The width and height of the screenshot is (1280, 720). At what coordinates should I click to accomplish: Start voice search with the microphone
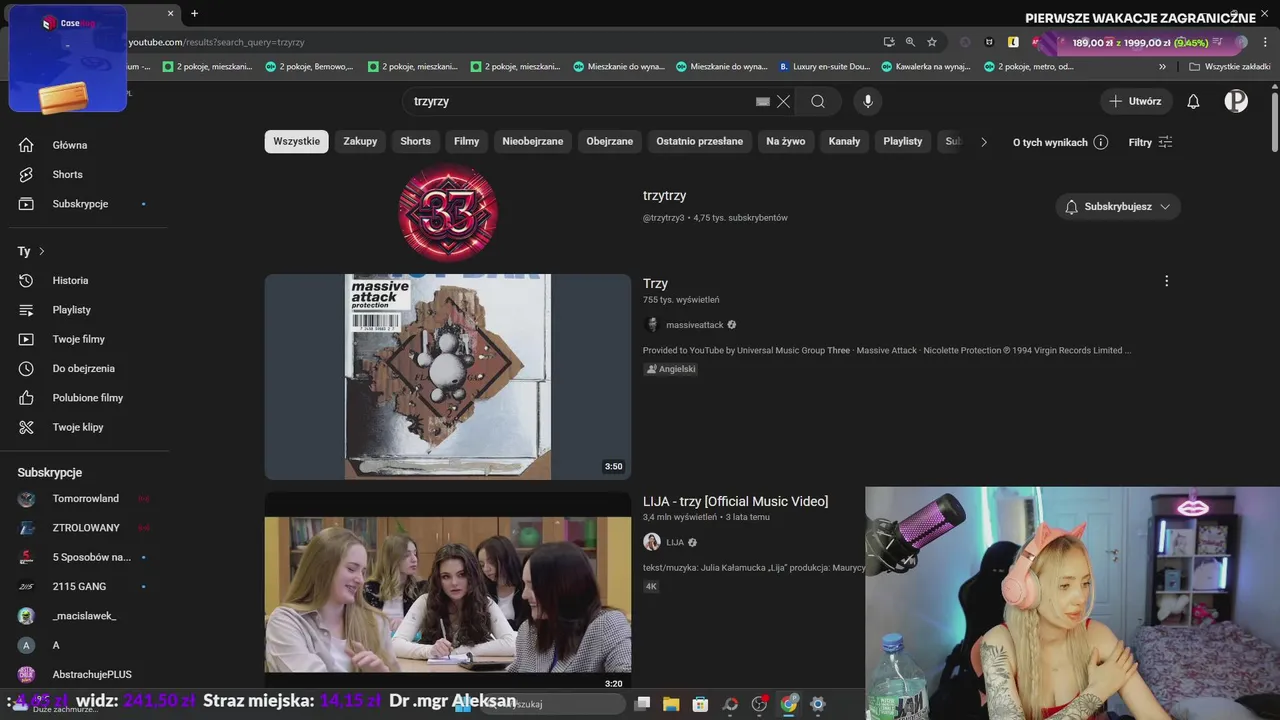(868, 101)
